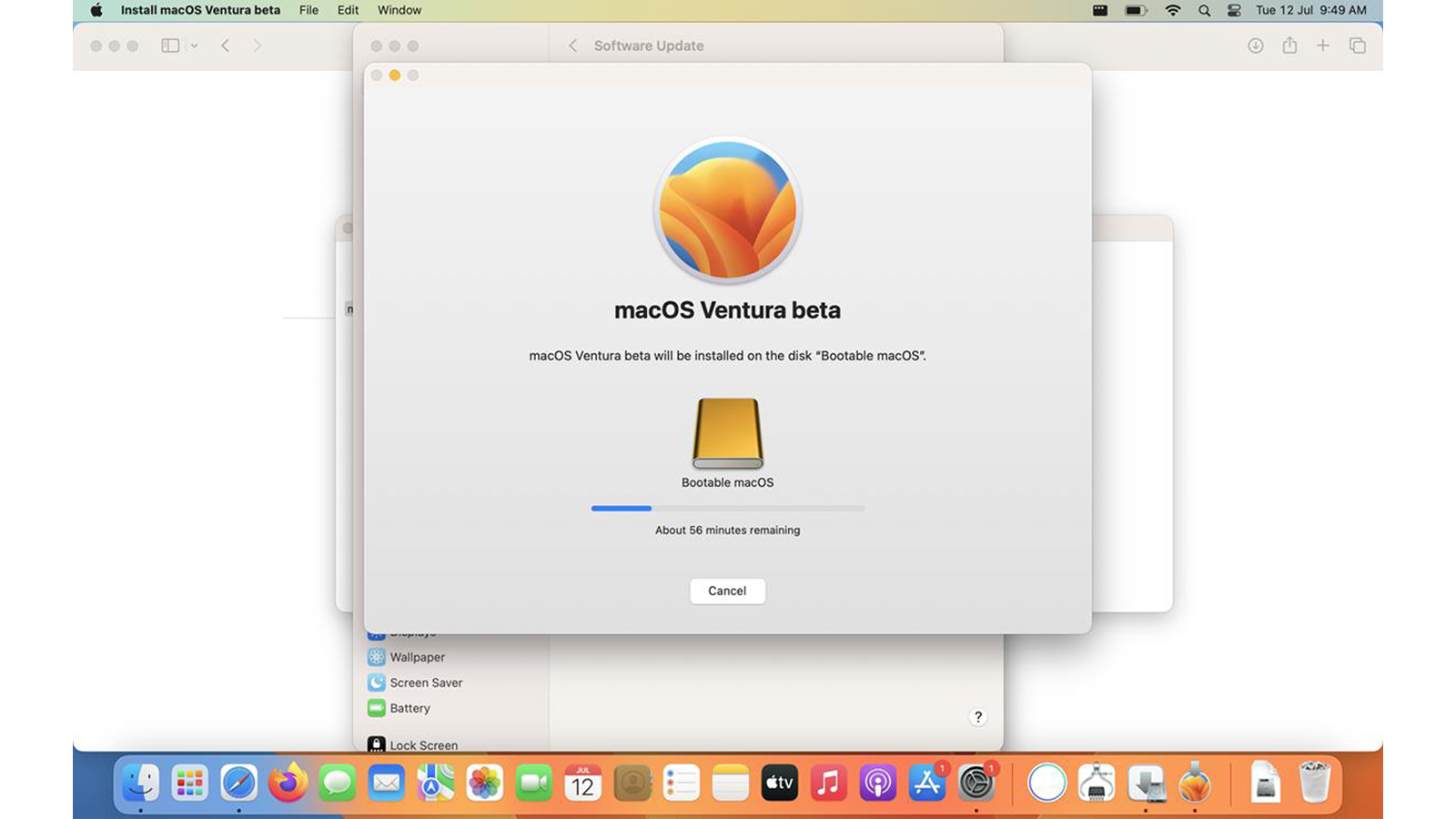Open Safari from the Dock
The width and height of the screenshot is (1456, 819).
[x=239, y=783]
